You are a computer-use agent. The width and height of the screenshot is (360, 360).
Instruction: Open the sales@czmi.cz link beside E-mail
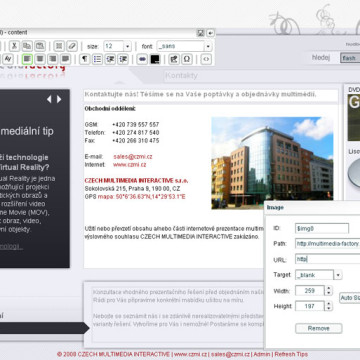pyautogui.click(x=133, y=156)
